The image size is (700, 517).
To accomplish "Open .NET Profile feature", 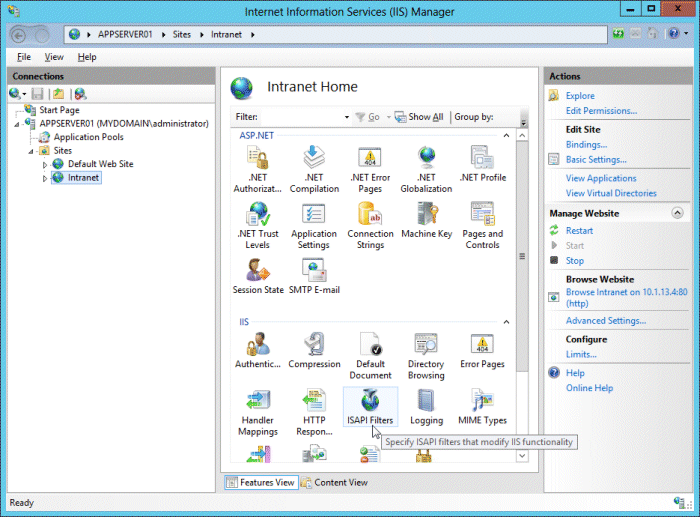I will pos(483,164).
